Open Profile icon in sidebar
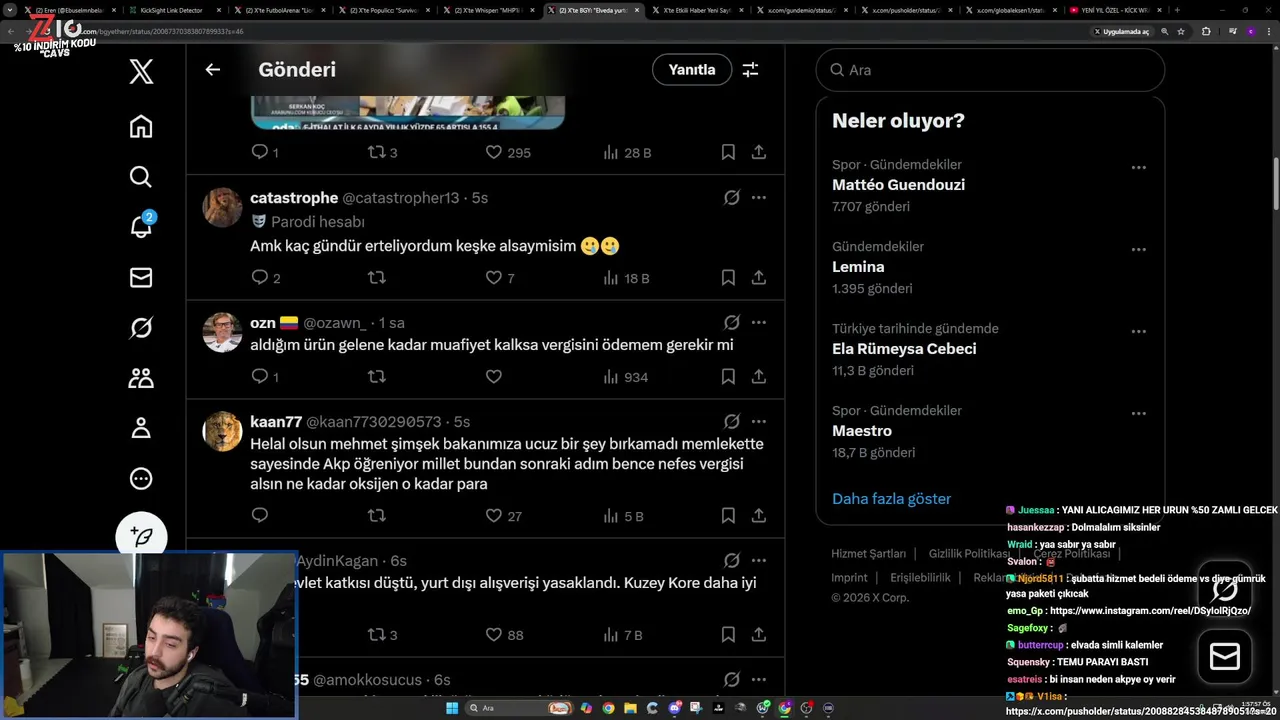 click(x=141, y=428)
